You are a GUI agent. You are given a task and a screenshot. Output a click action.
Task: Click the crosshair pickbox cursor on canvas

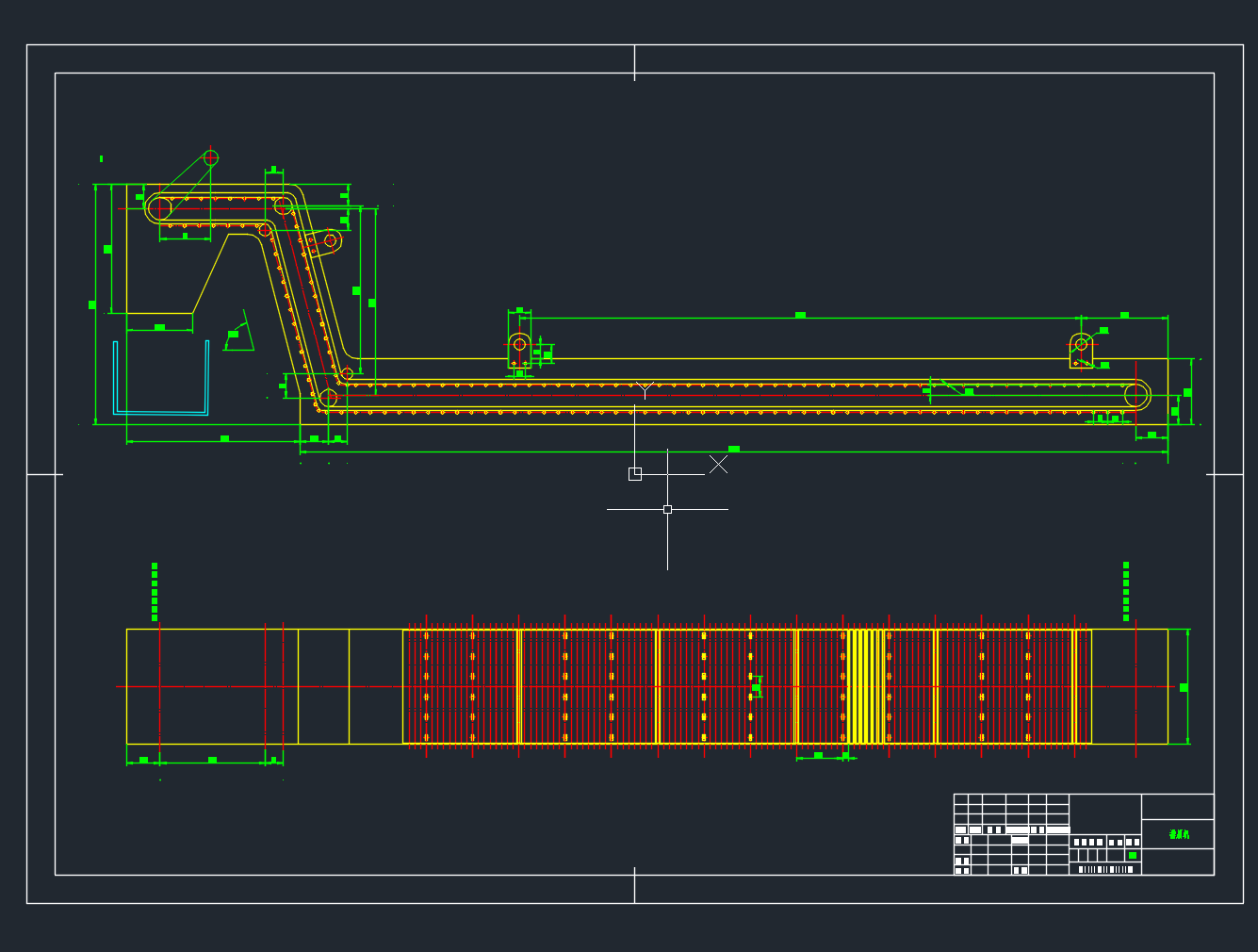pos(667,508)
